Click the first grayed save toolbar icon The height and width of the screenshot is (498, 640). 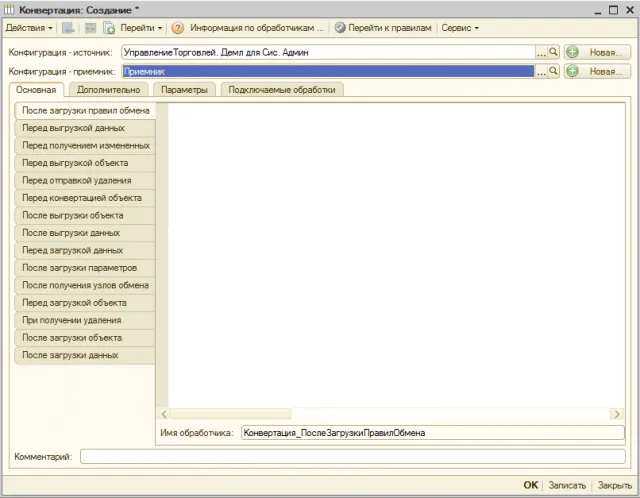click(68, 28)
